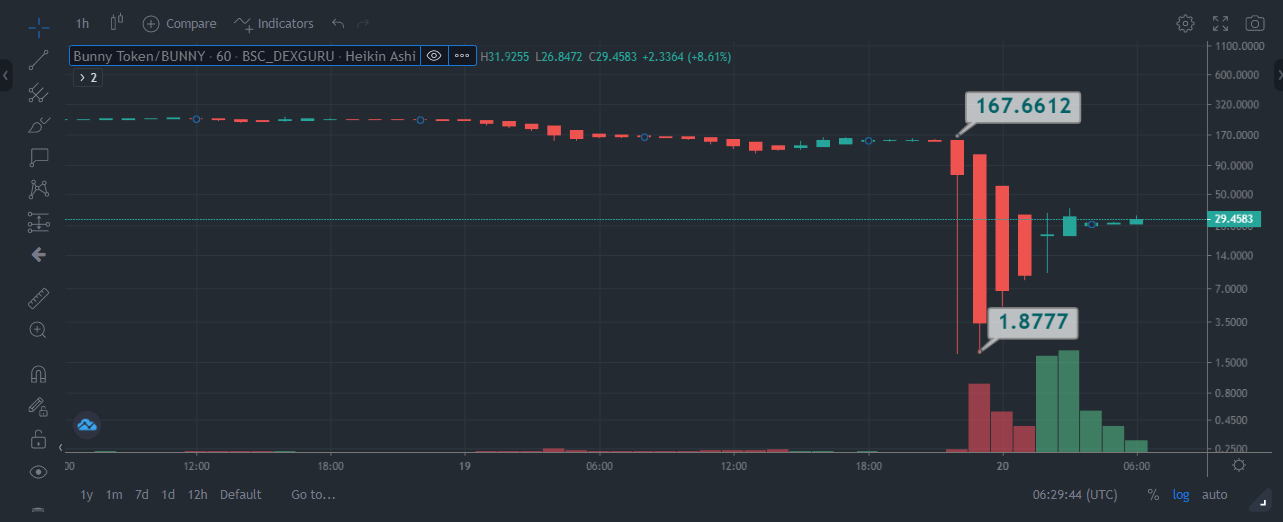Click the 06:29:44 (UTC) timezone selector

[x=1075, y=494]
